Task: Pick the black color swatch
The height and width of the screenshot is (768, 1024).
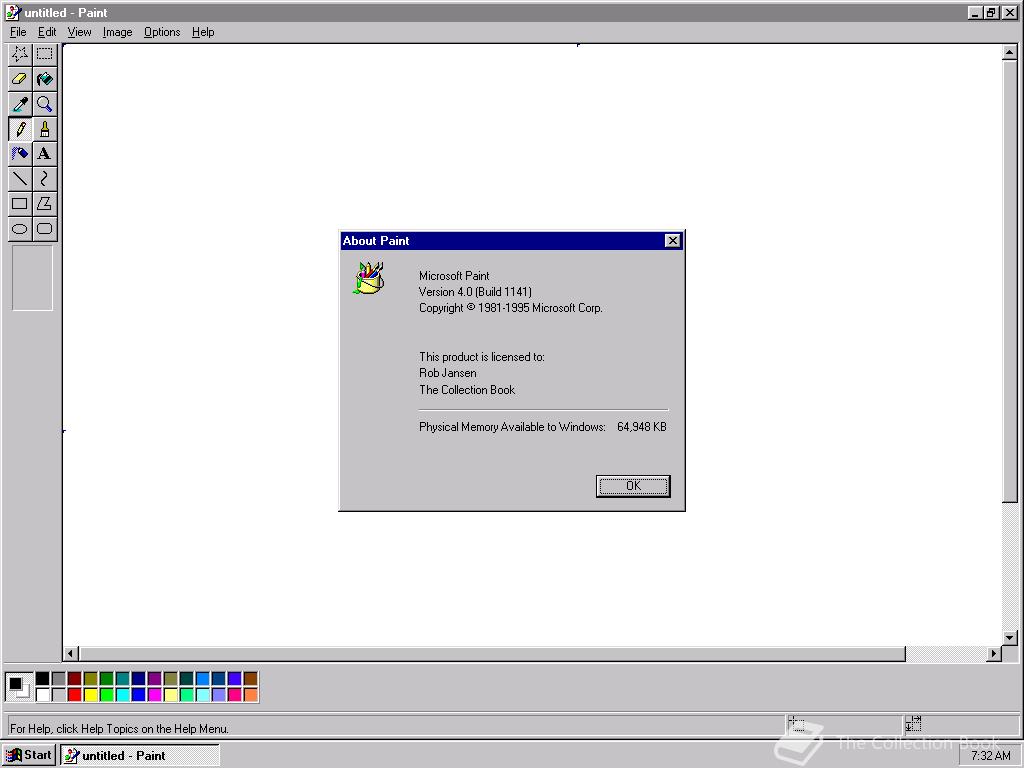Action: click(42, 679)
